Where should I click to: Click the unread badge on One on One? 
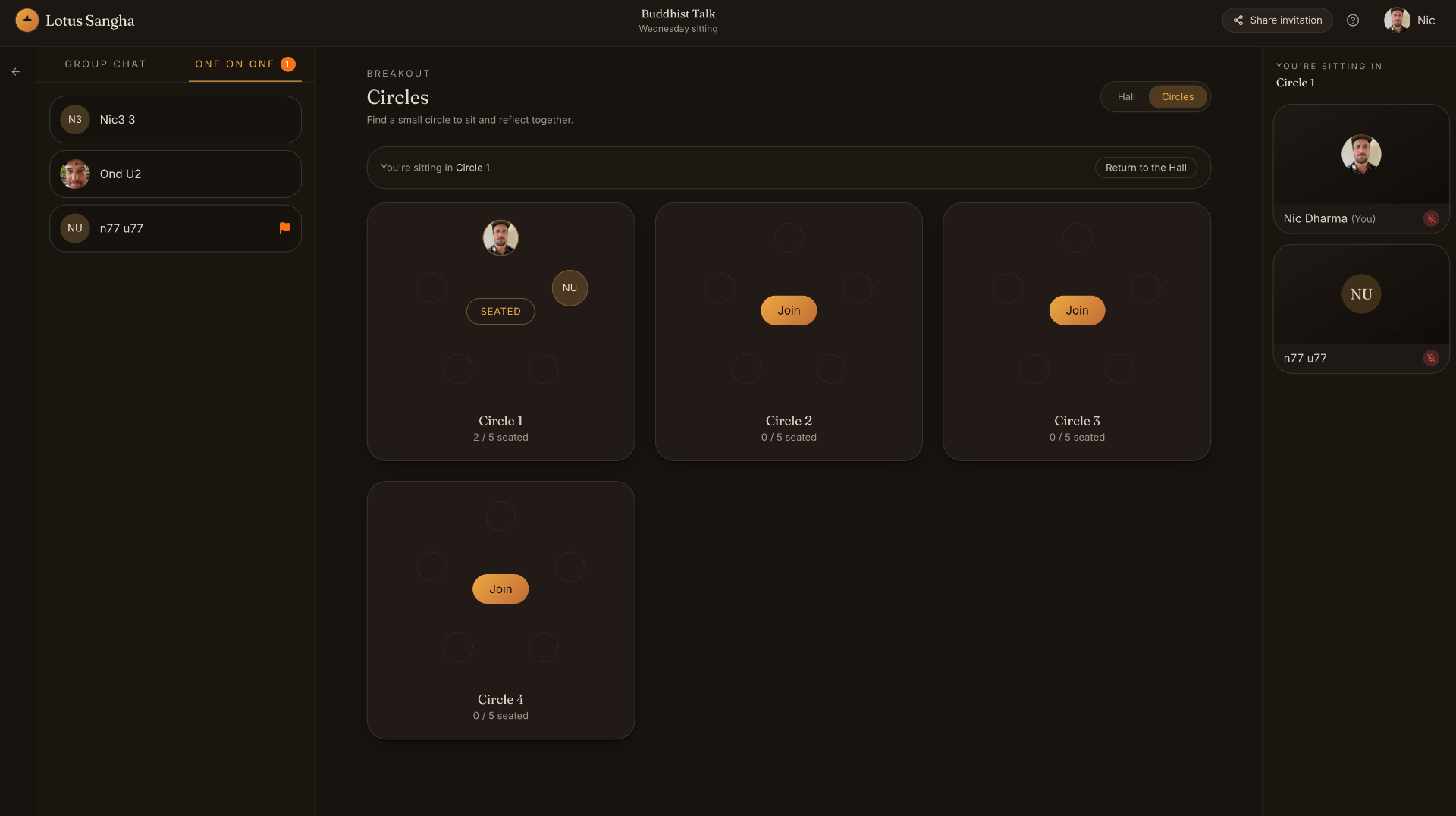pyautogui.click(x=288, y=64)
